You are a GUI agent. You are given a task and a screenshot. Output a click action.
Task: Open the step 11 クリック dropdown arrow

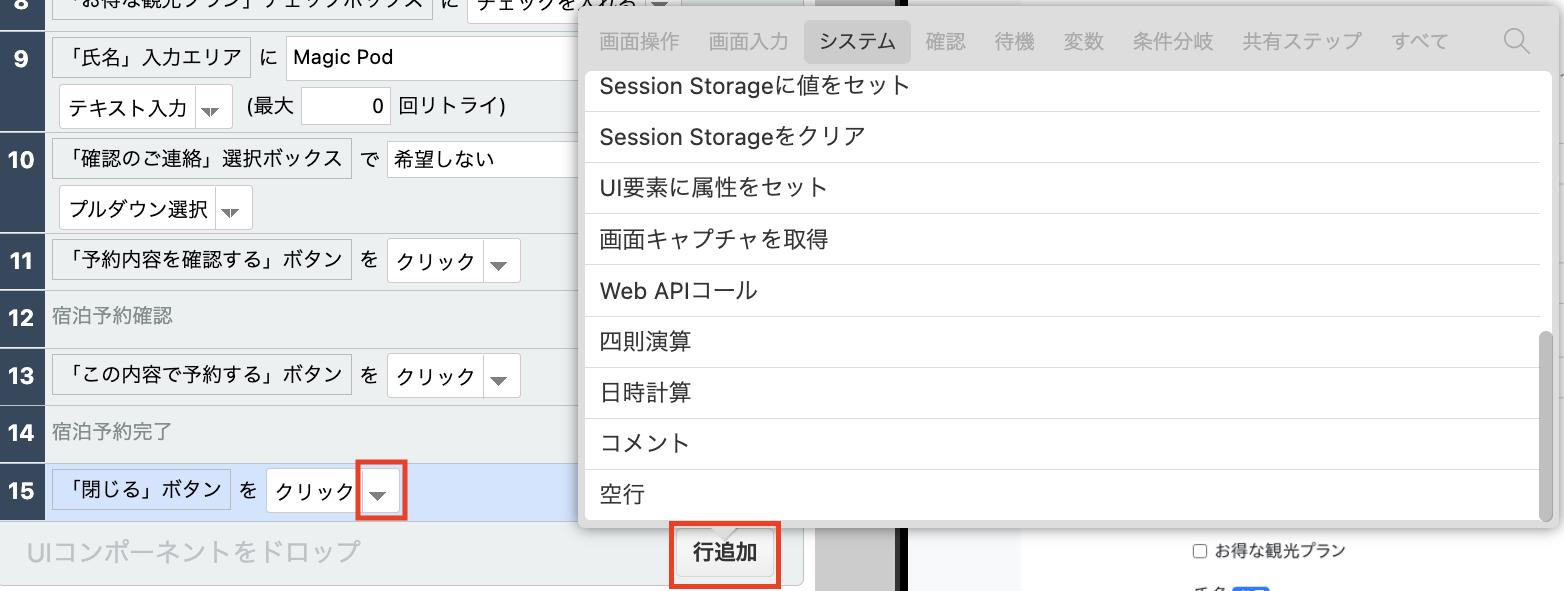click(x=501, y=262)
